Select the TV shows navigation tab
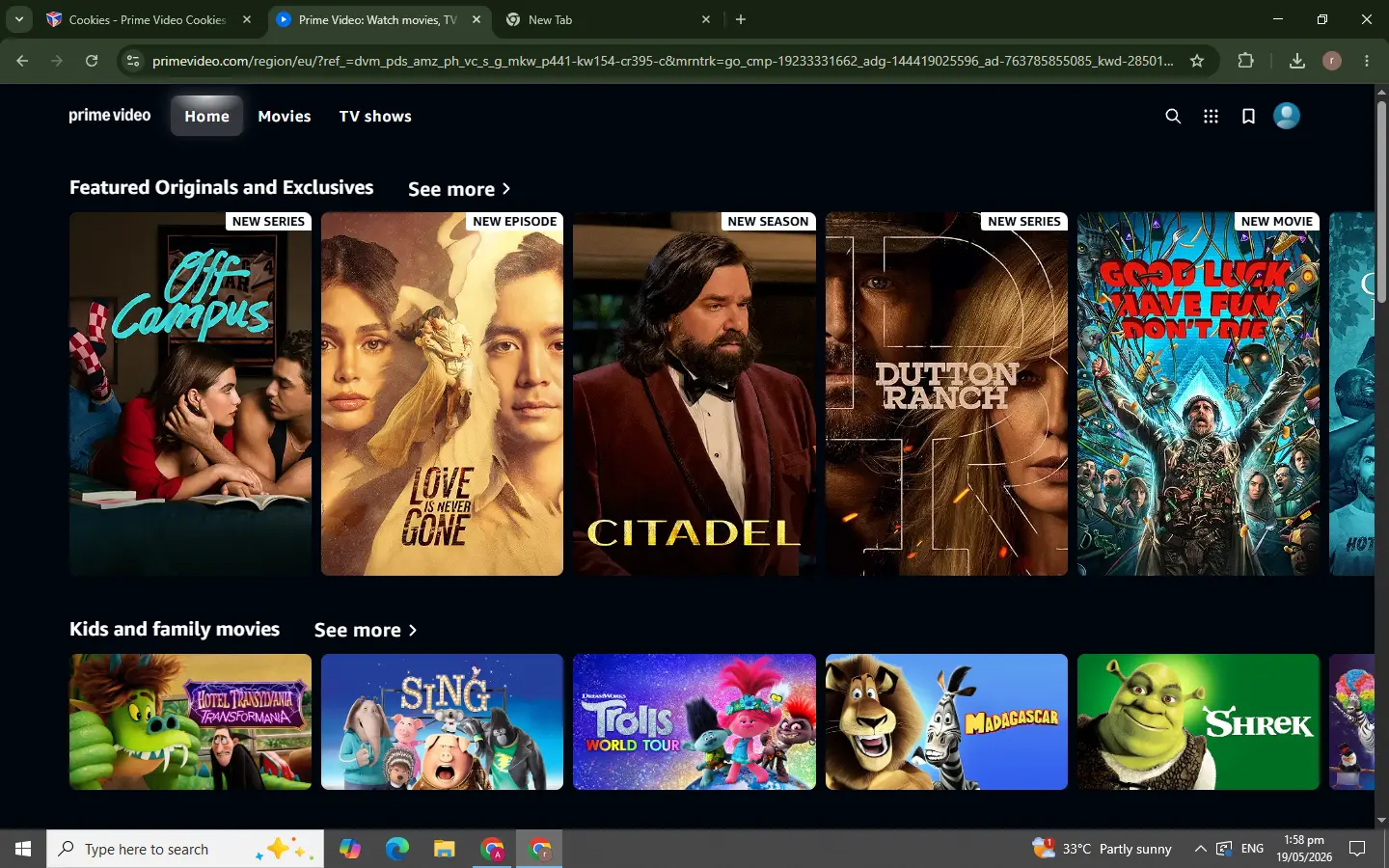 tap(375, 116)
